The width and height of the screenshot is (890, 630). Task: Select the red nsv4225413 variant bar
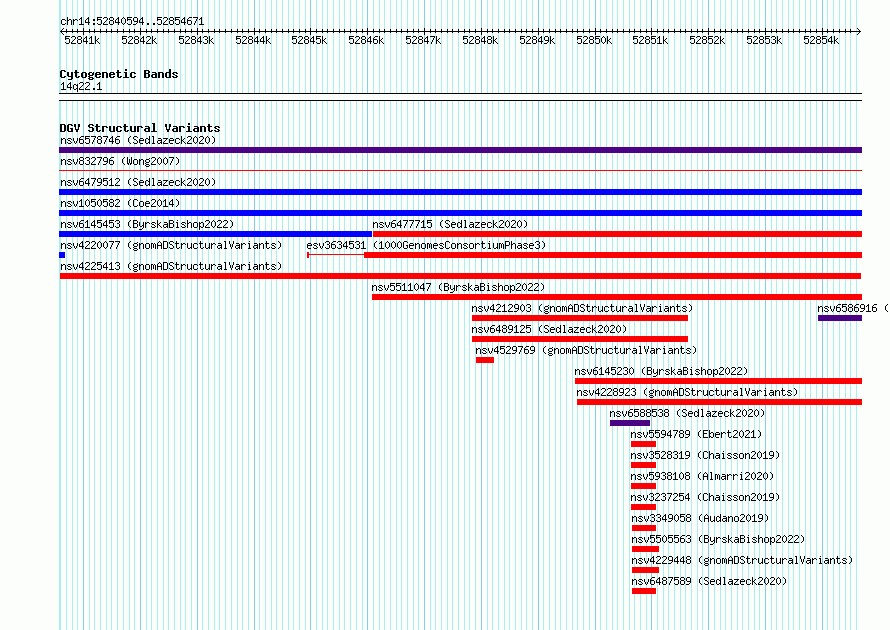tap(460, 276)
